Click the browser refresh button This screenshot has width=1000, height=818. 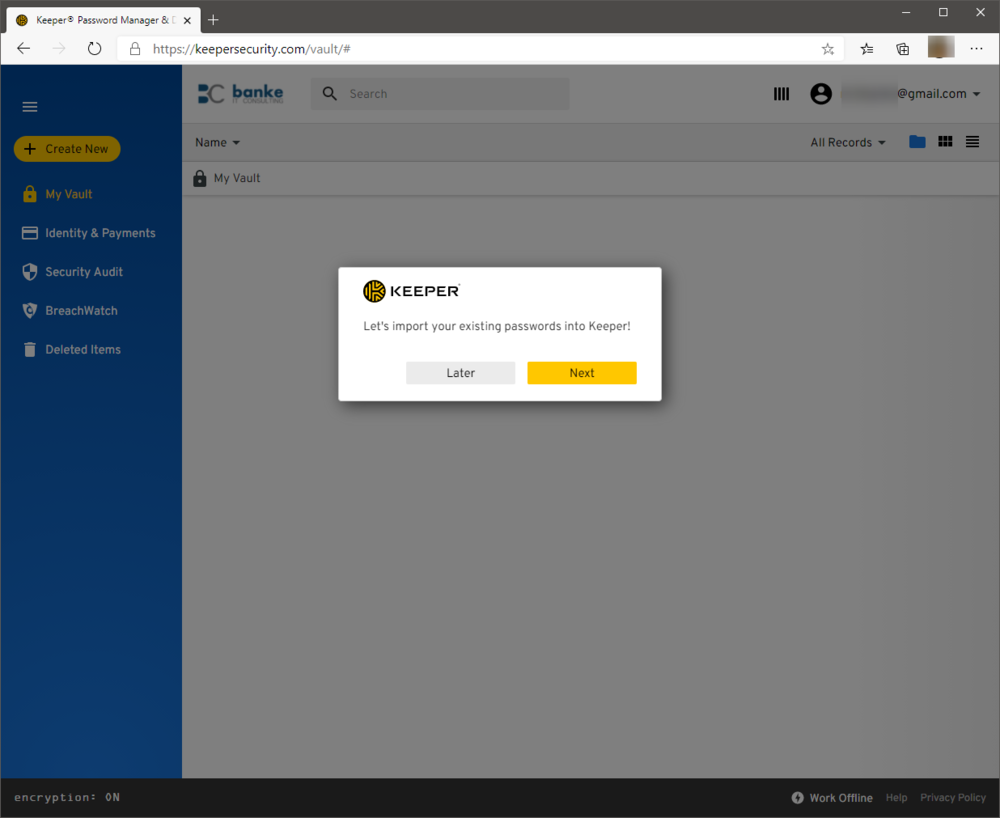[94, 48]
